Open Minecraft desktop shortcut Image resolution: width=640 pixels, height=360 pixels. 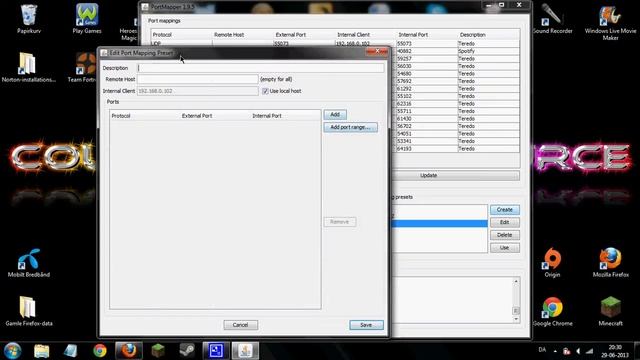tap(610, 311)
